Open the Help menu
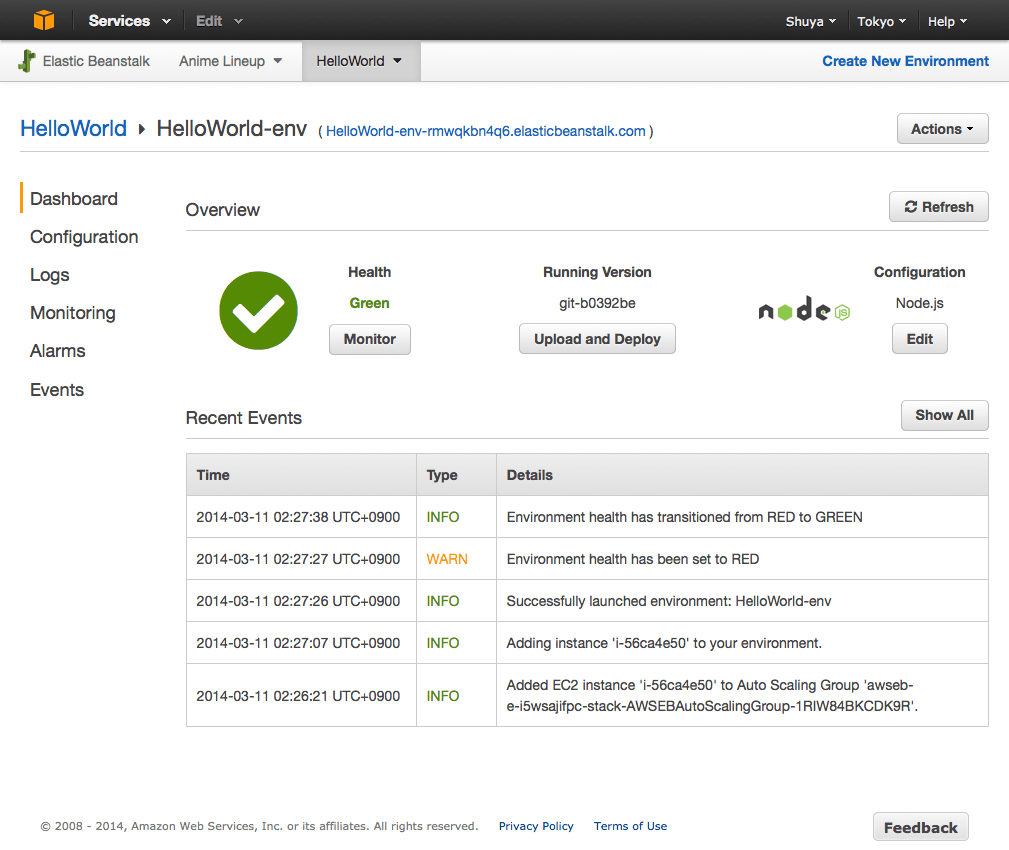Image resolution: width=1009 pixels, height=850 pixels. (947, 21)
